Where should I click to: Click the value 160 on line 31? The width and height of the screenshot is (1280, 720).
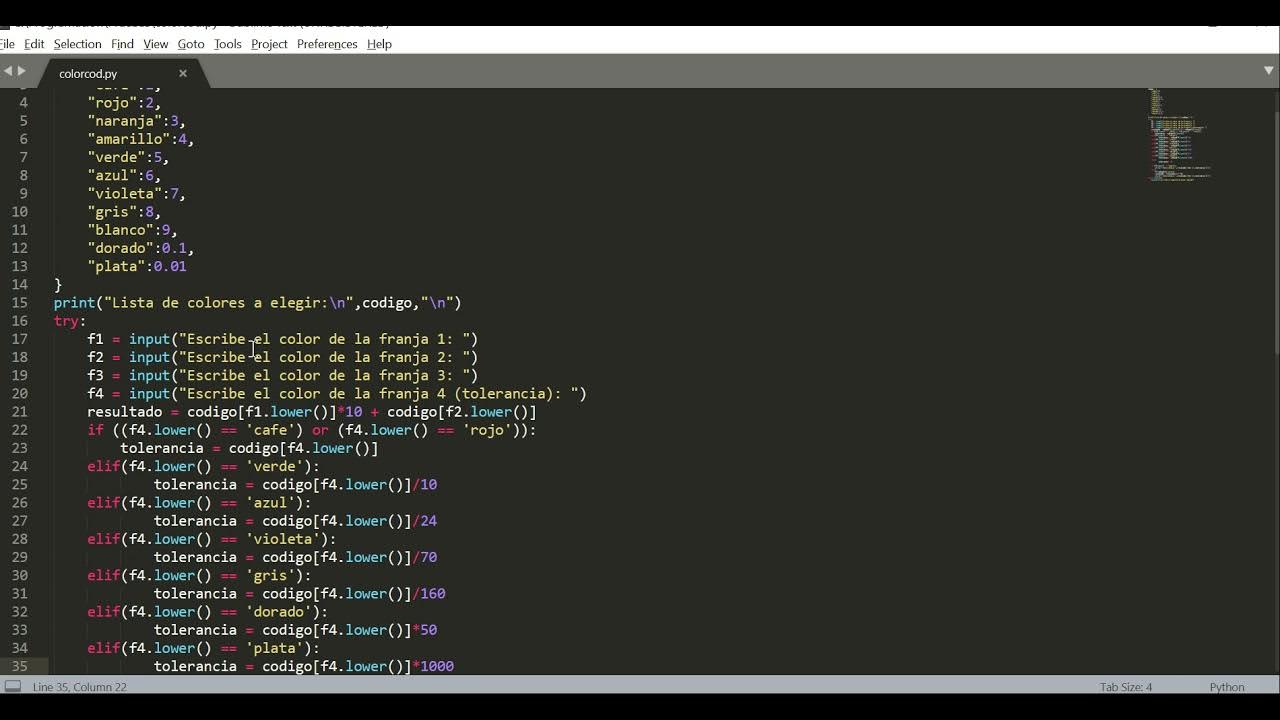tap(433, 593)
